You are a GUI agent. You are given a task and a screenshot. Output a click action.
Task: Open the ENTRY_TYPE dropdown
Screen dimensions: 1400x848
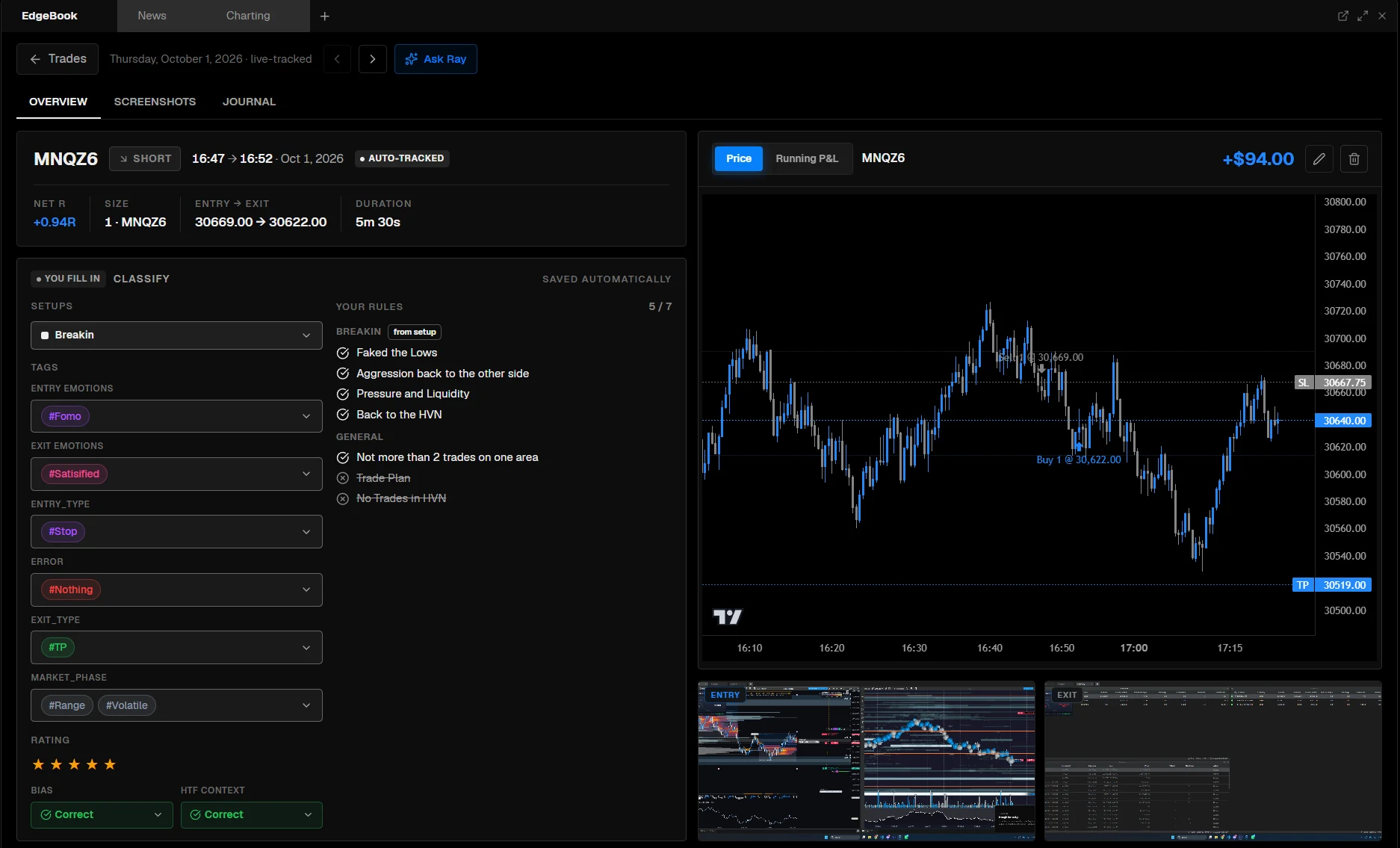click(176, 532)
